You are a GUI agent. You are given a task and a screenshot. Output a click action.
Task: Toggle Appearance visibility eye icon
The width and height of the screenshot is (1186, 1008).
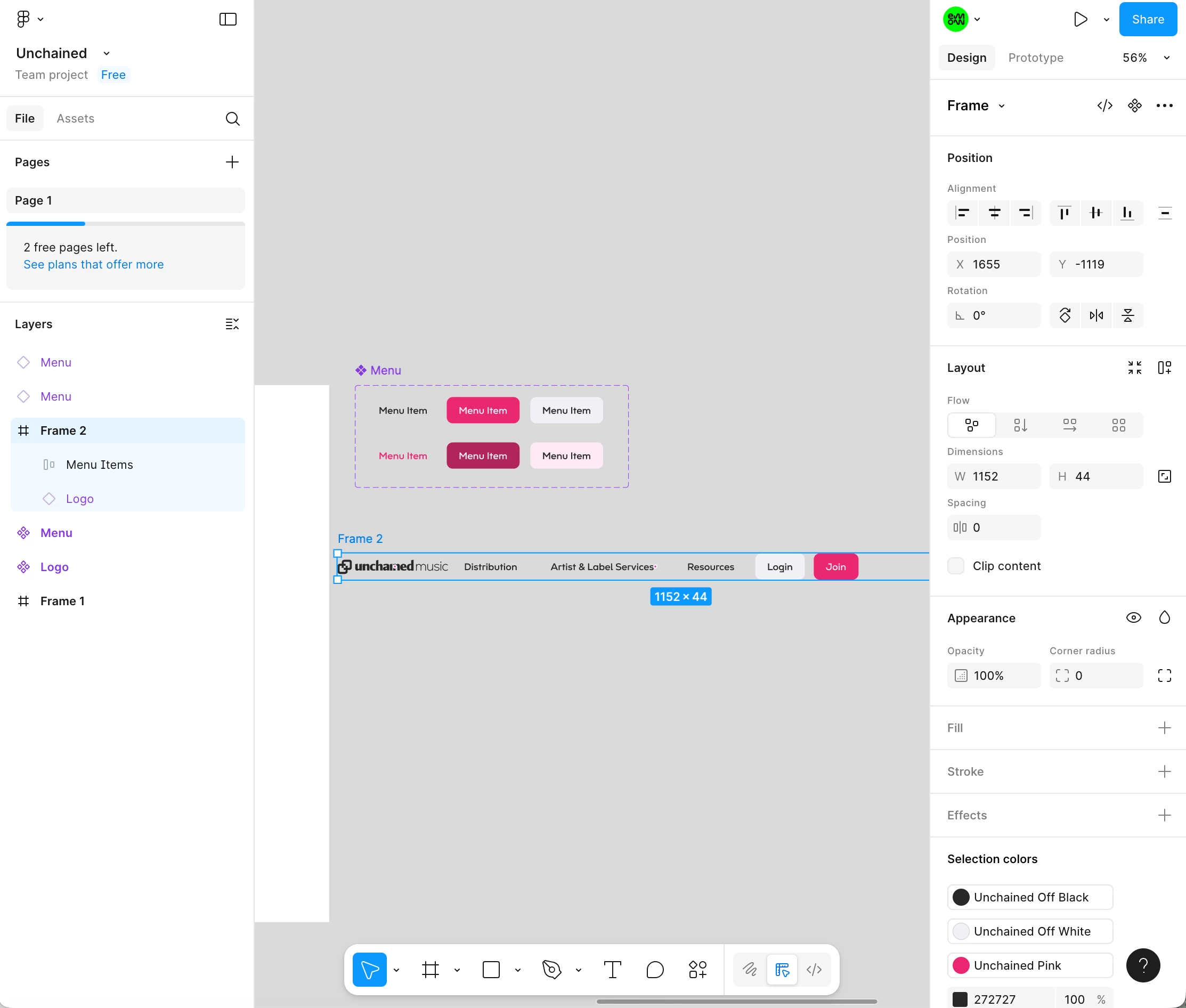[1133, 617]
